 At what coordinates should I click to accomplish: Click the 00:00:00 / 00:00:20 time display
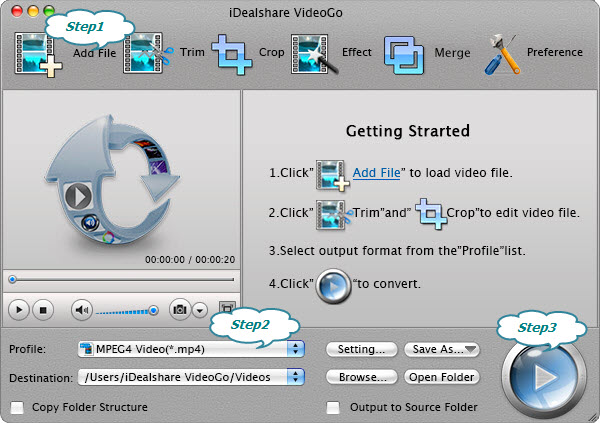(x=190, y=260)
